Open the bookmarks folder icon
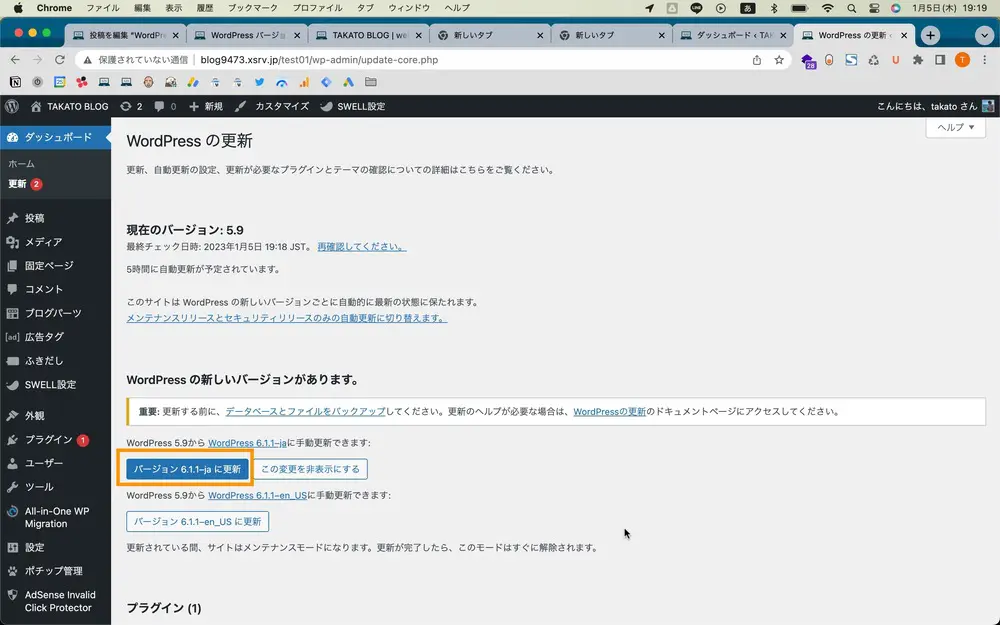Image resolution: width=1000 pixels, height=625 pixels. 371,82
